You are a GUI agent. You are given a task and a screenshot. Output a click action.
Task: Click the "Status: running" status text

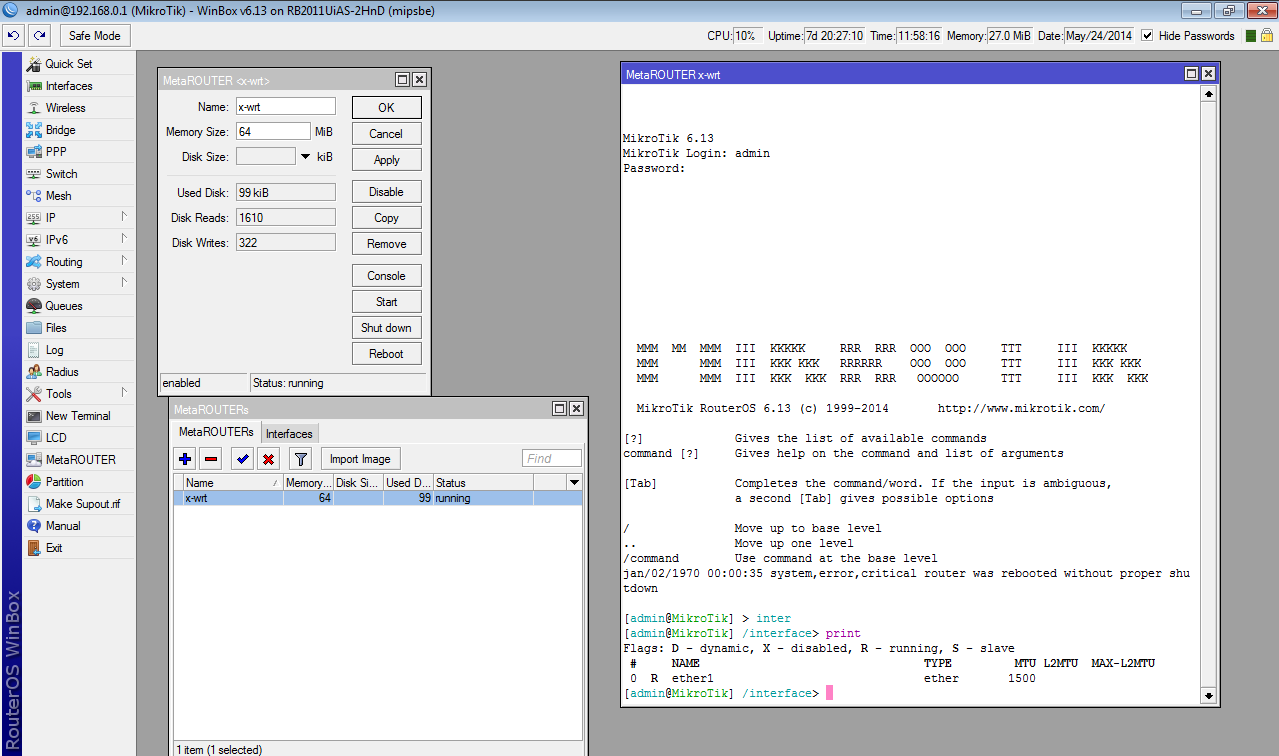[x=288, y=383]
